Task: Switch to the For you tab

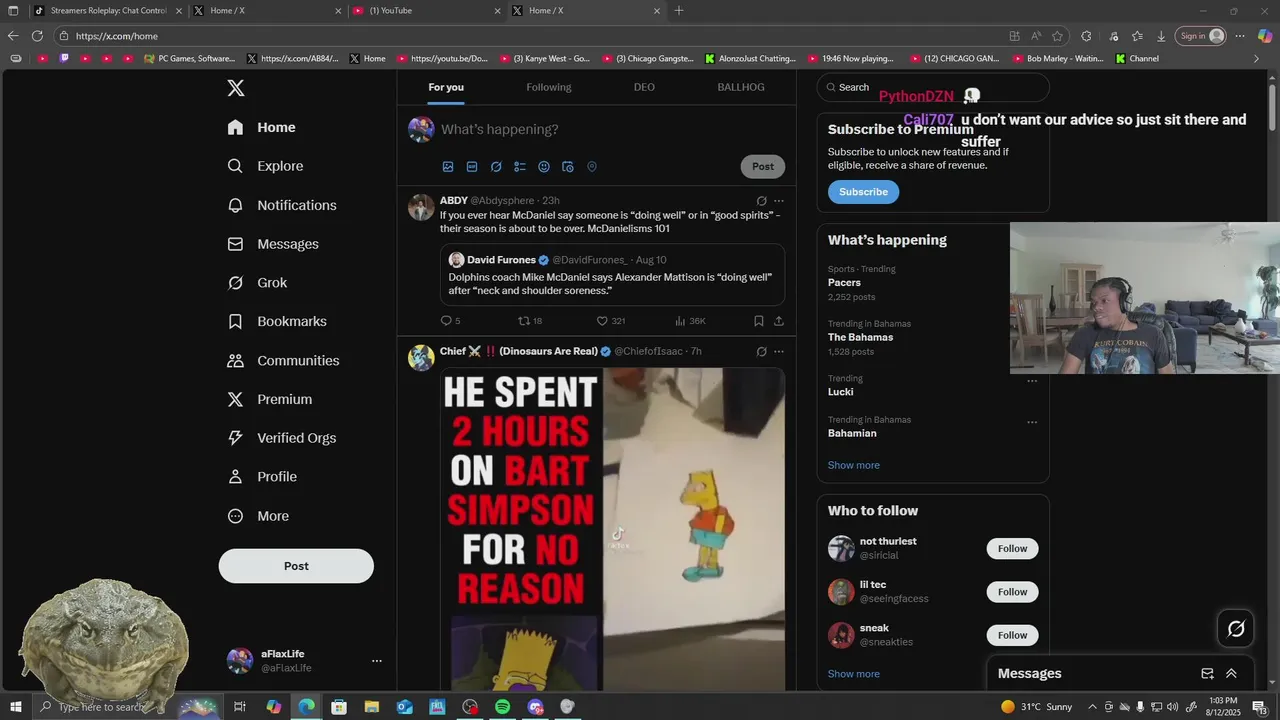Action: point(446,87)
